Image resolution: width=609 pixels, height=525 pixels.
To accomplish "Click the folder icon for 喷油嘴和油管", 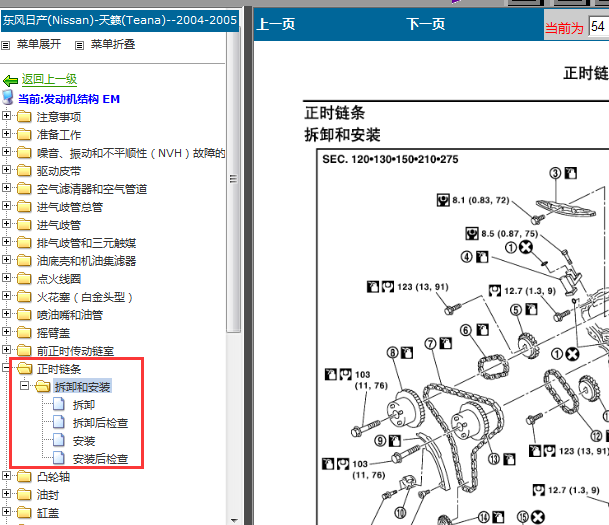I will point(24,314).
